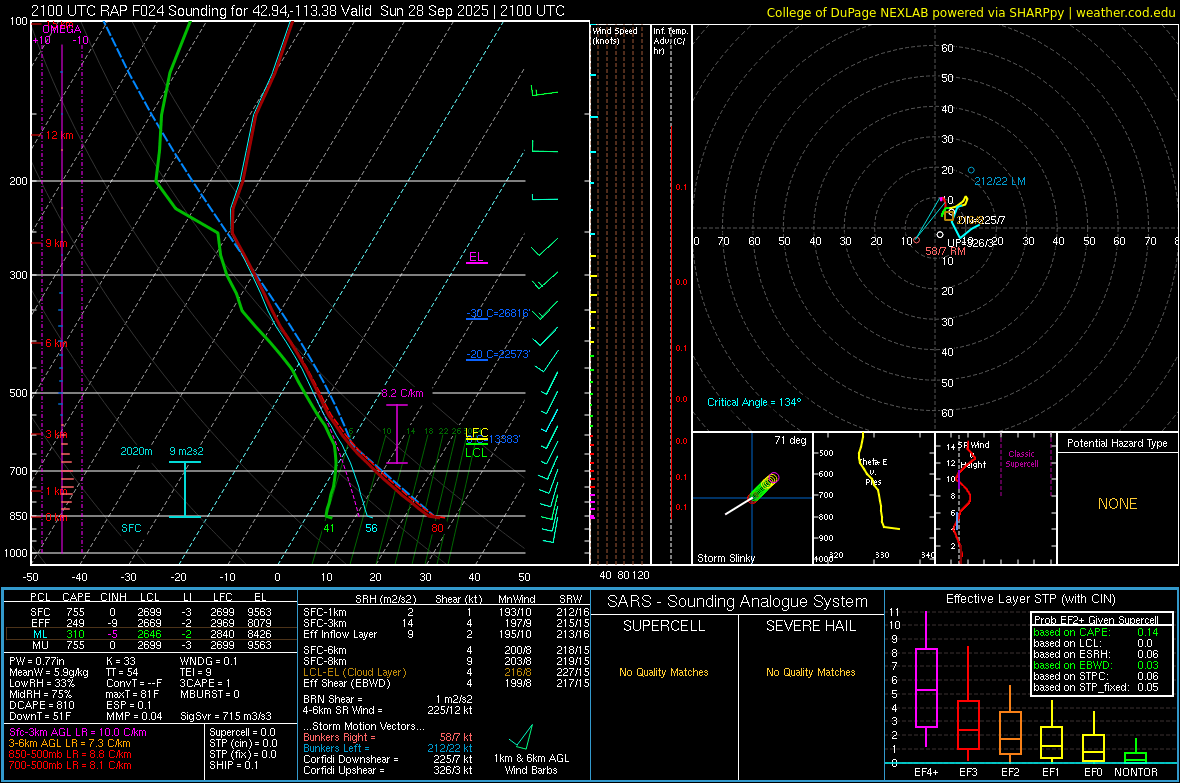Click the NONE hazard type result
1180x783 pixels.
coord(1117,504)
